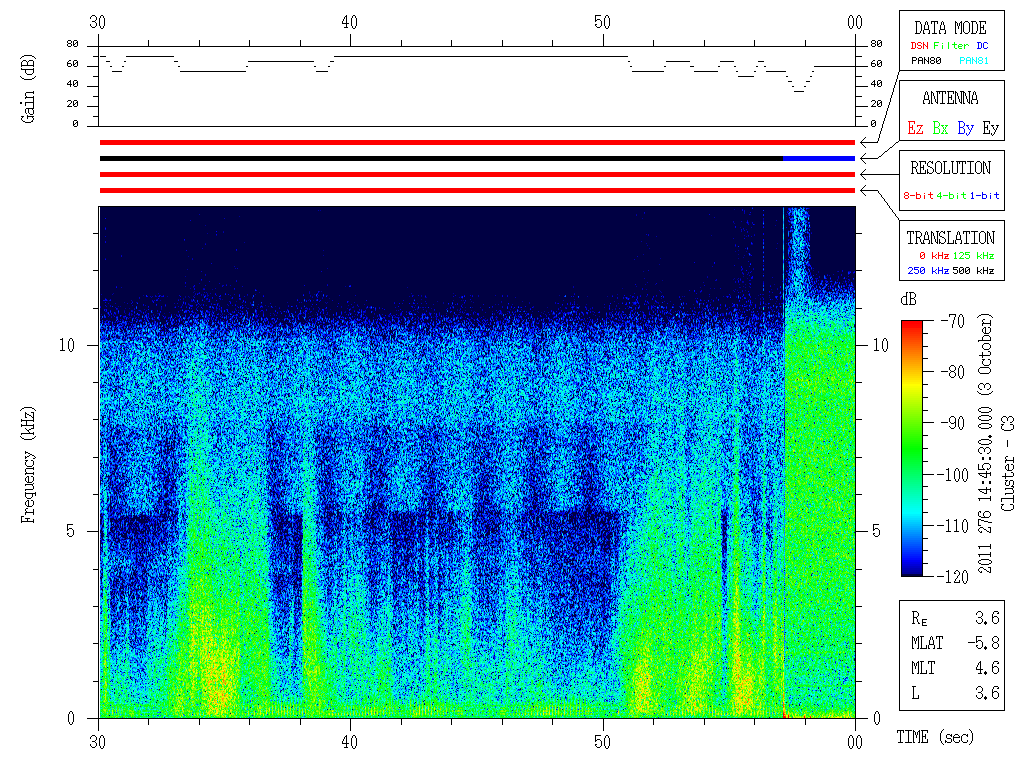This screenshot has height=768, width=1024.
Task: Click the green 4-bit resolution label
Action: tap(951, 195)
